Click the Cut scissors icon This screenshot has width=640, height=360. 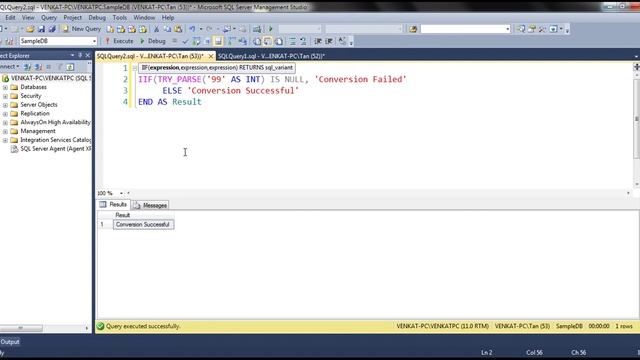156,29
